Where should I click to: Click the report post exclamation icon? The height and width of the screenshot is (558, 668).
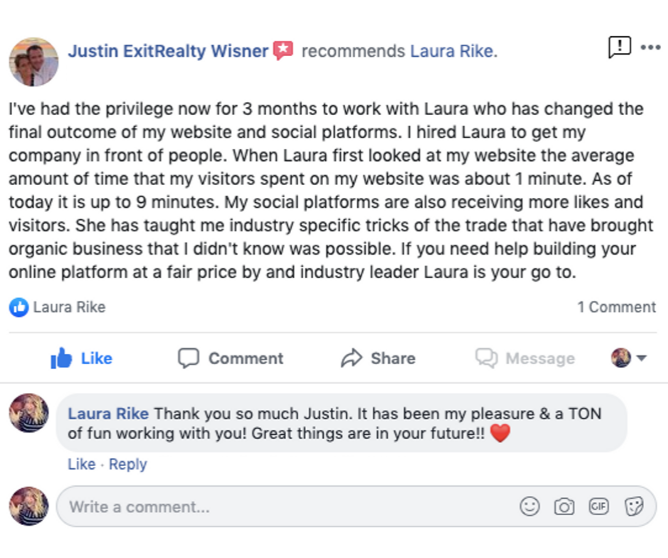coord(619,46)
